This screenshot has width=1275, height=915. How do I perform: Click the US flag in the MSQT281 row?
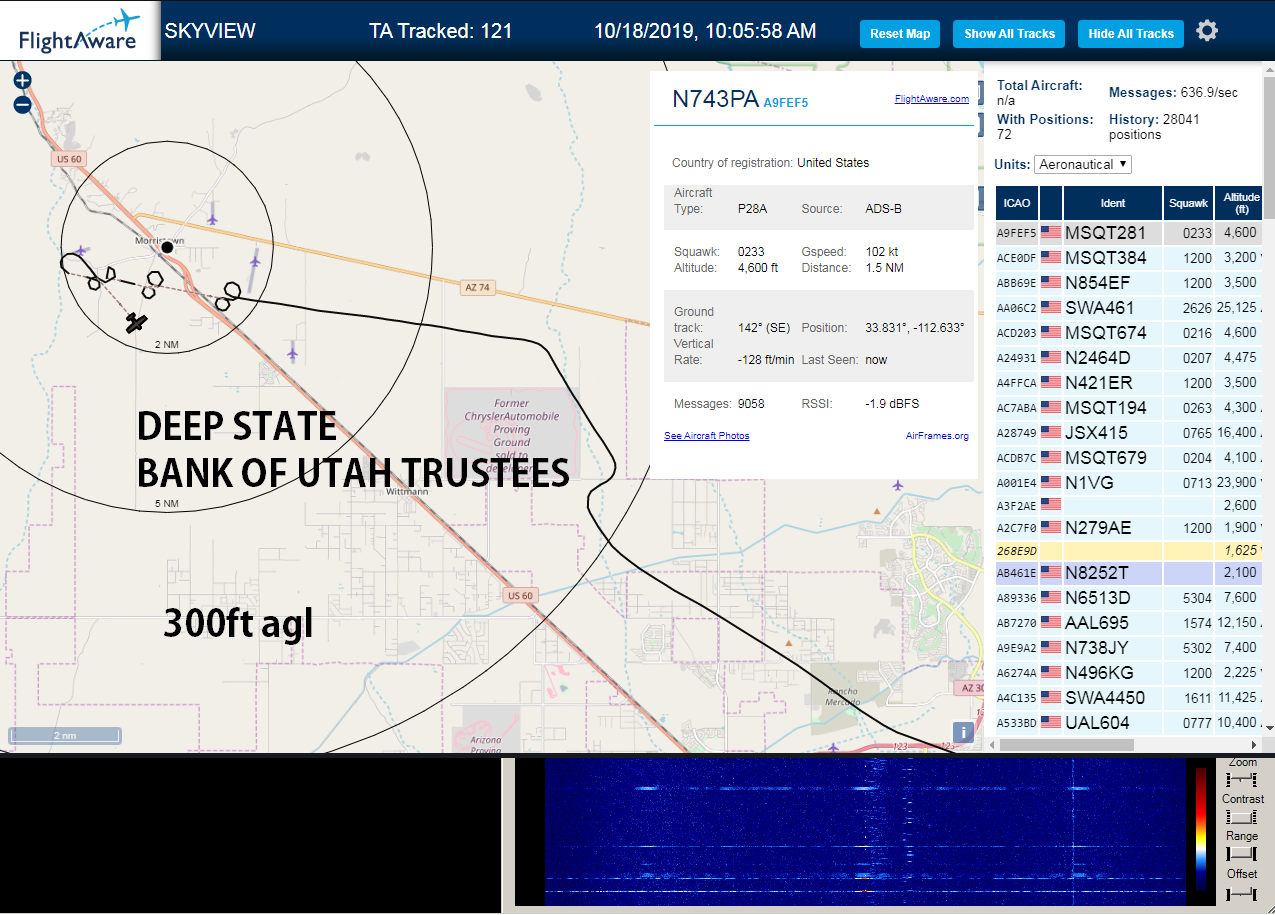[1050, 232]
